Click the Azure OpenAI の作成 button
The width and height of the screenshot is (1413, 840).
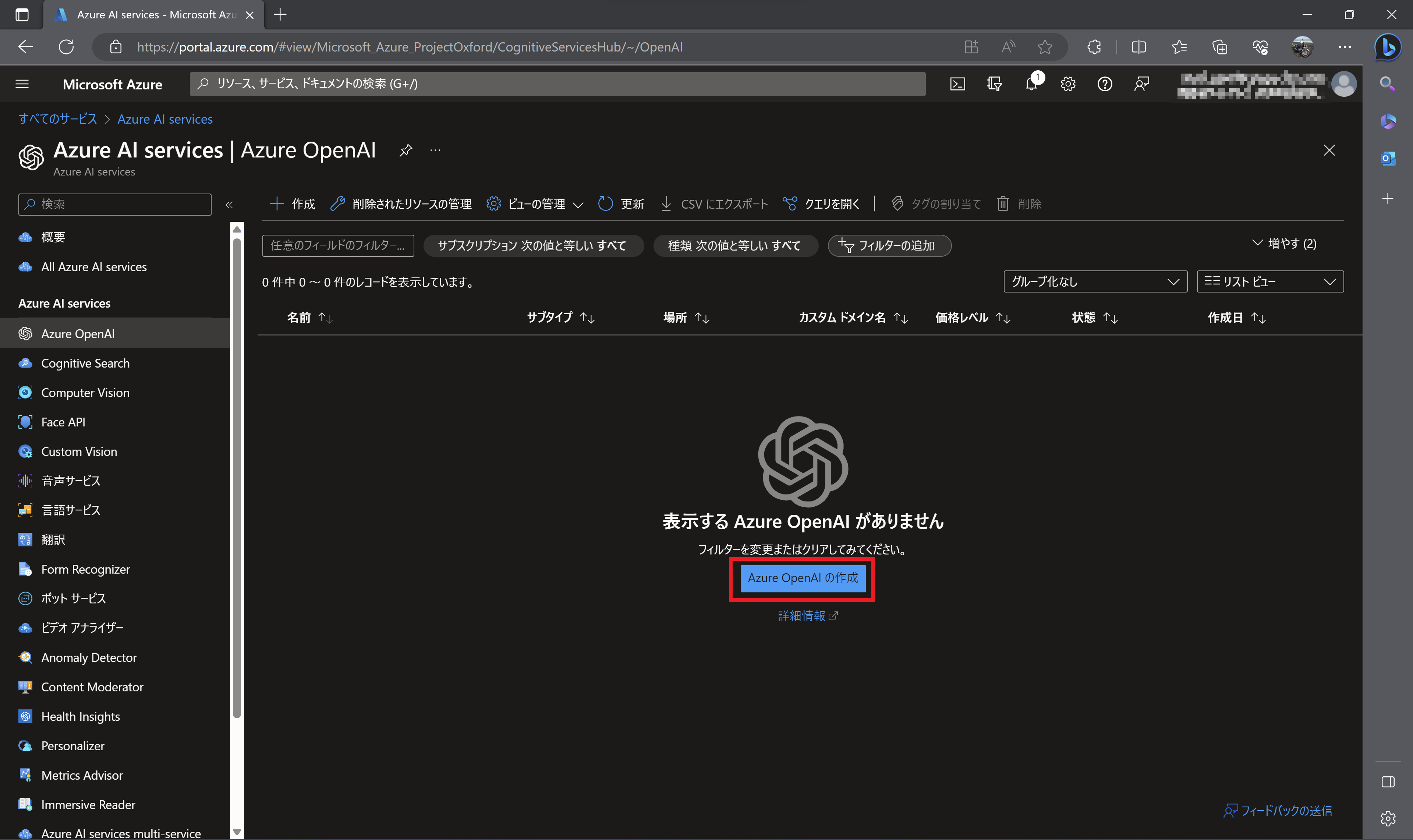802,578
